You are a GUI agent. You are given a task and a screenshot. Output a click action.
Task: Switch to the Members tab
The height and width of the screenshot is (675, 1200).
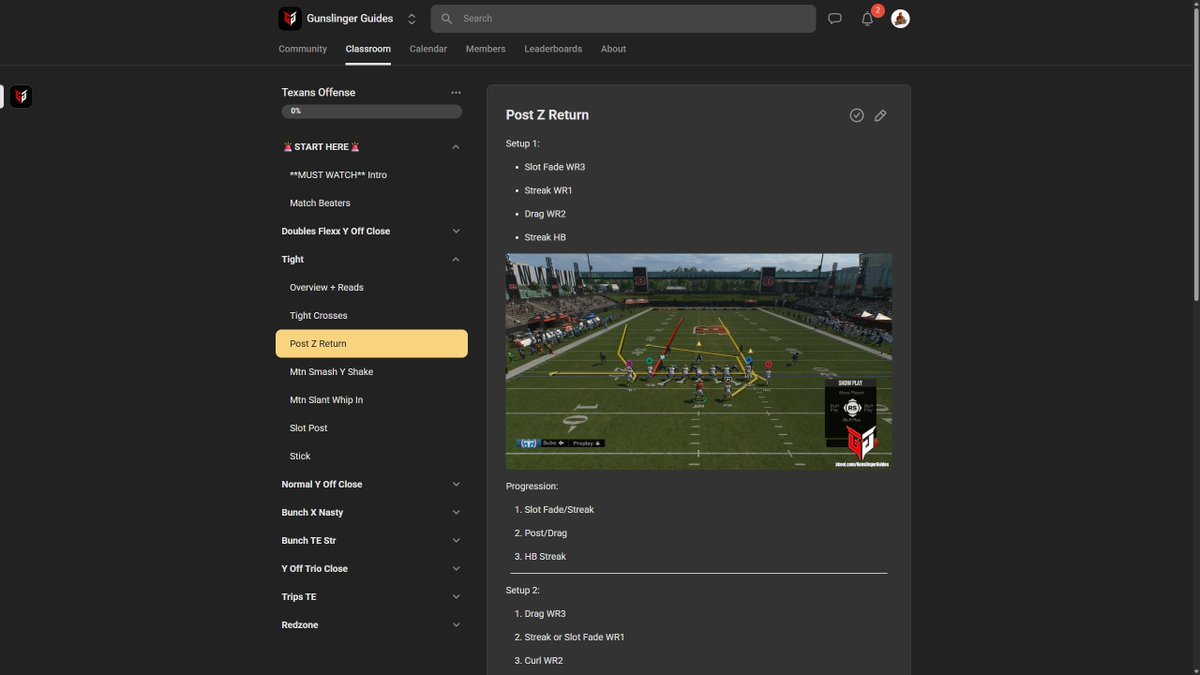[486, 49]
